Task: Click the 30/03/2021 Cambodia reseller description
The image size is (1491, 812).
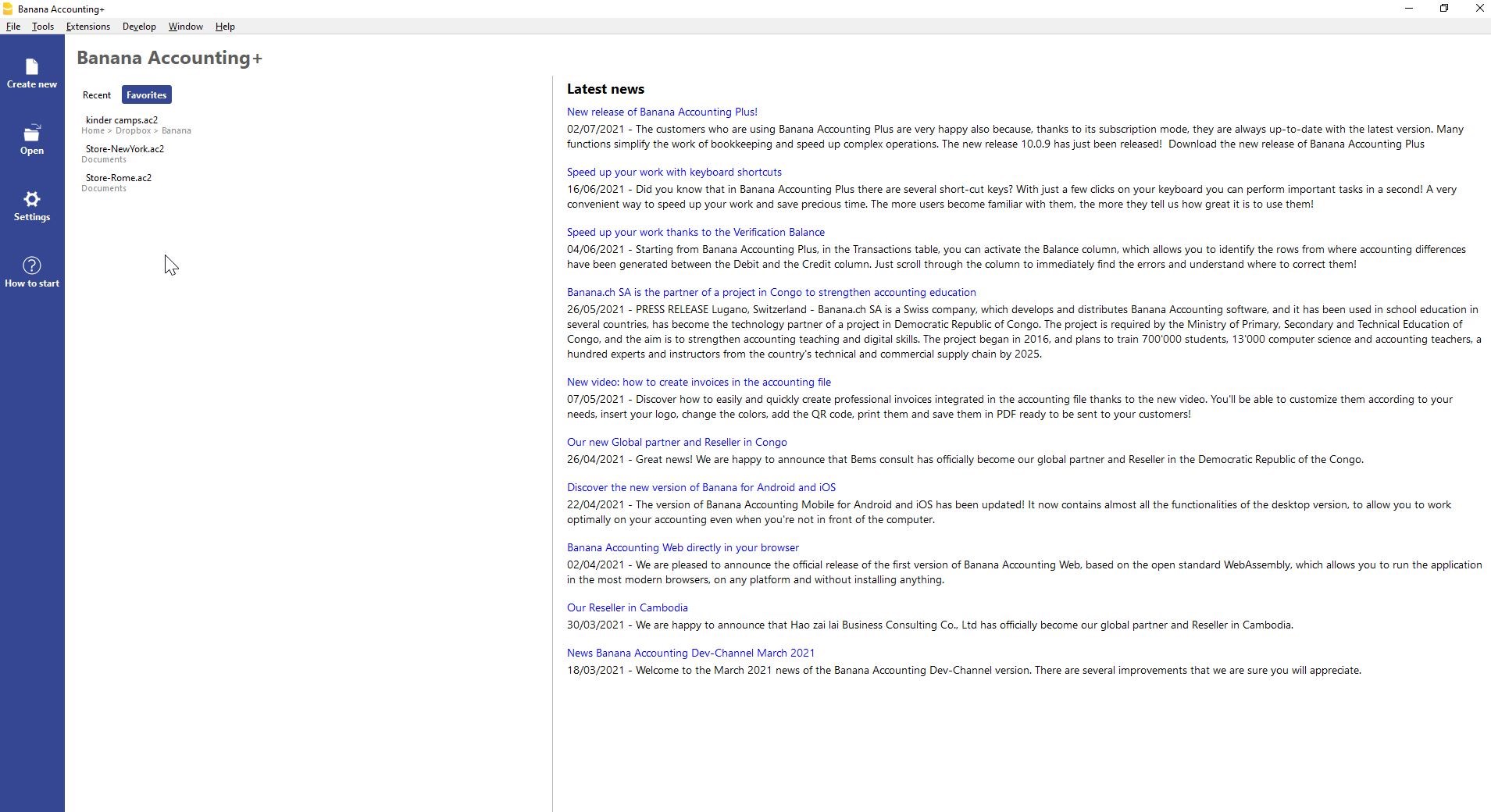Action: [930, 625]
